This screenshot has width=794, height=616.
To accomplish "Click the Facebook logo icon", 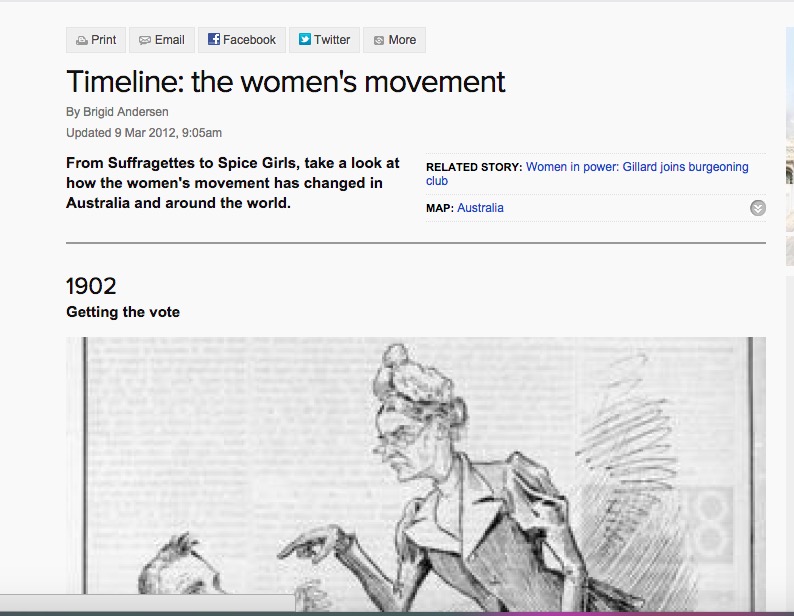I will coord(214,39).
